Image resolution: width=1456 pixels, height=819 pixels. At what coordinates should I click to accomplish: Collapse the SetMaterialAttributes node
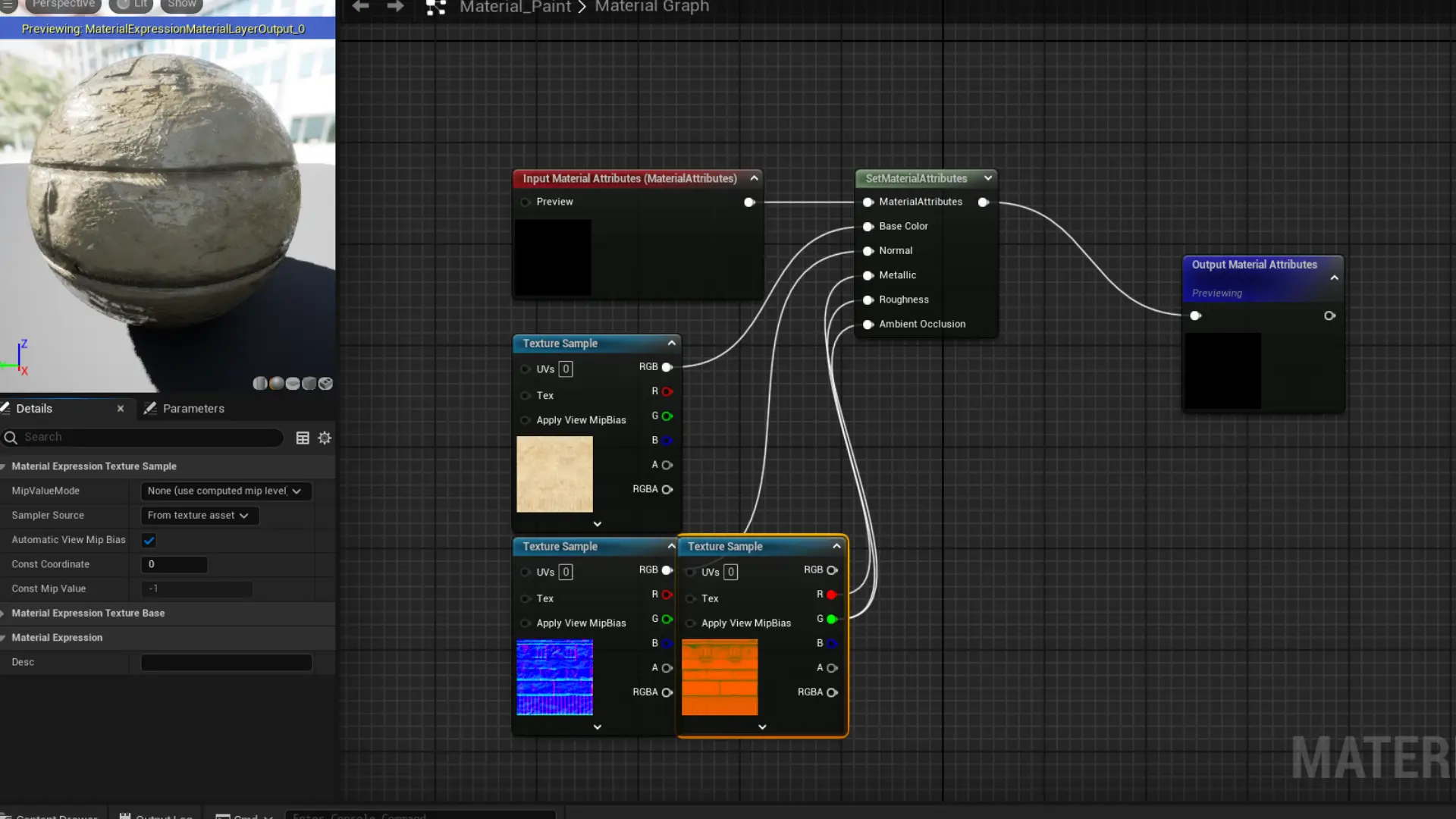click(x=987, y=178)
